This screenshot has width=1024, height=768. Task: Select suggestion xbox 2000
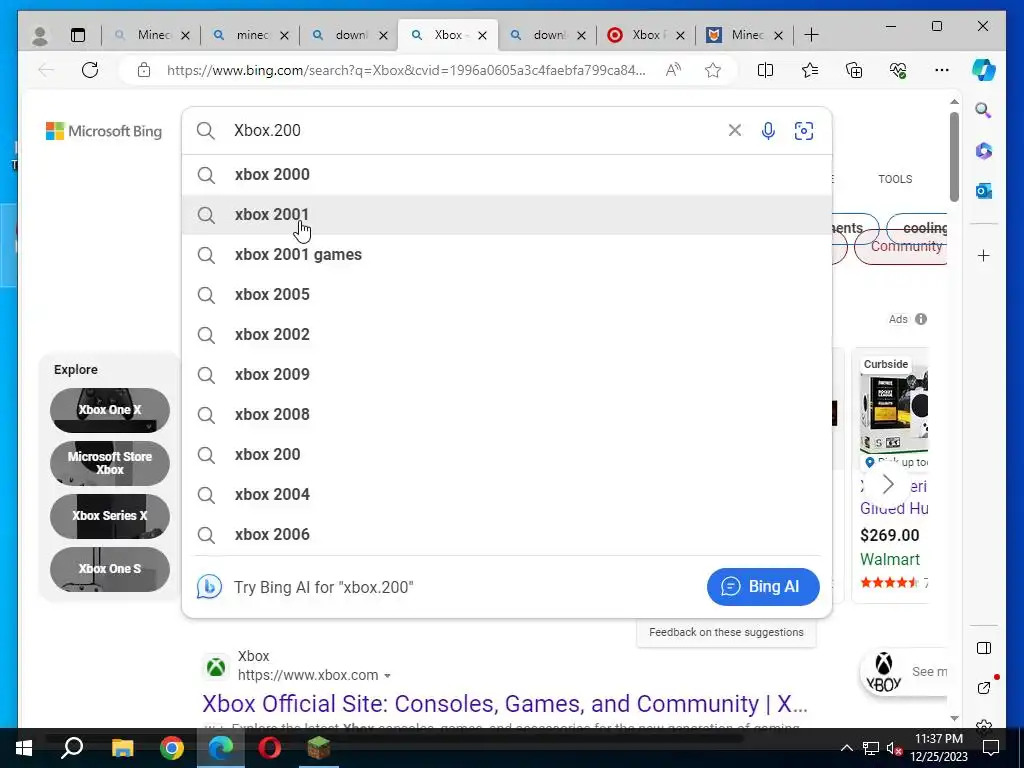(507, 174)
